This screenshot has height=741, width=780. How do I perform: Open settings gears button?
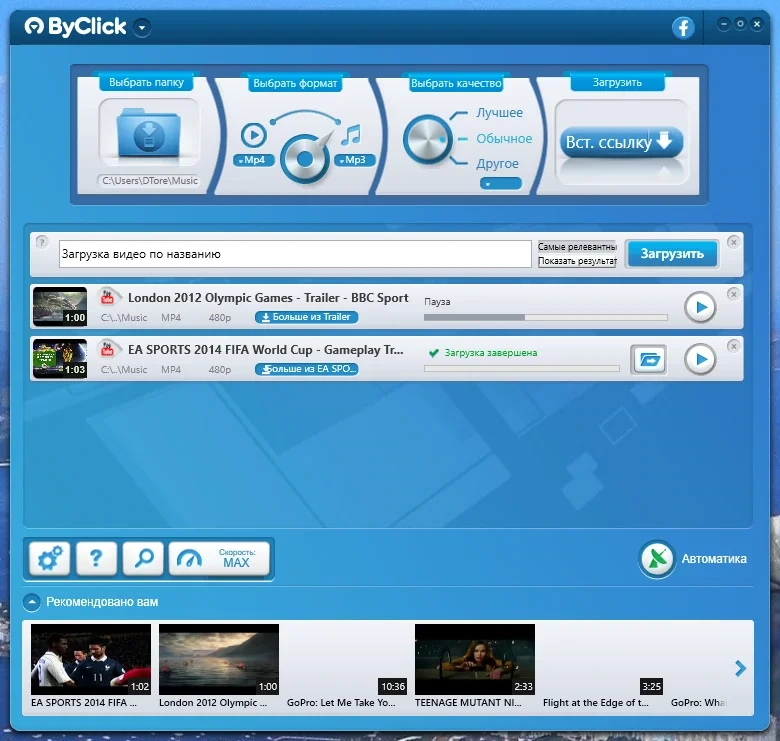pyautogui.click(x=50, y=558)
